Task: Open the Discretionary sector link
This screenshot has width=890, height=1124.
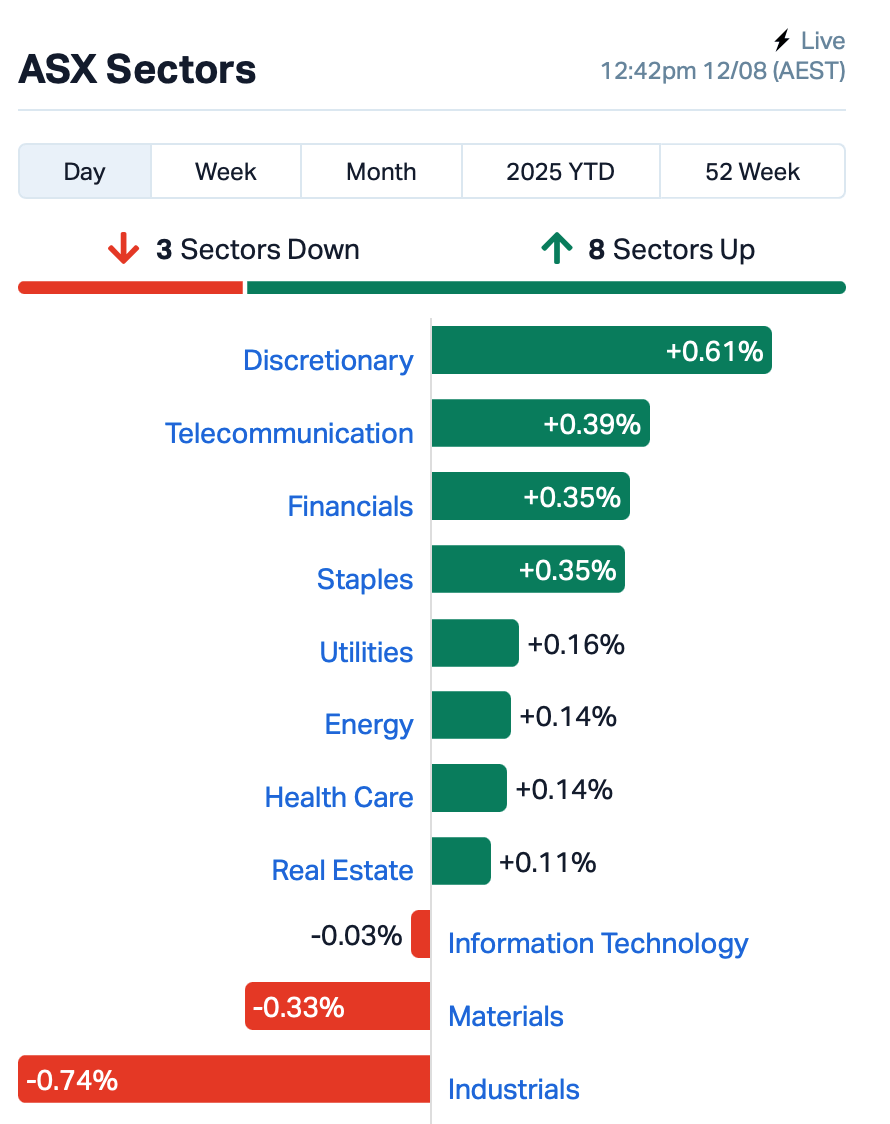Action: [328, 360]
